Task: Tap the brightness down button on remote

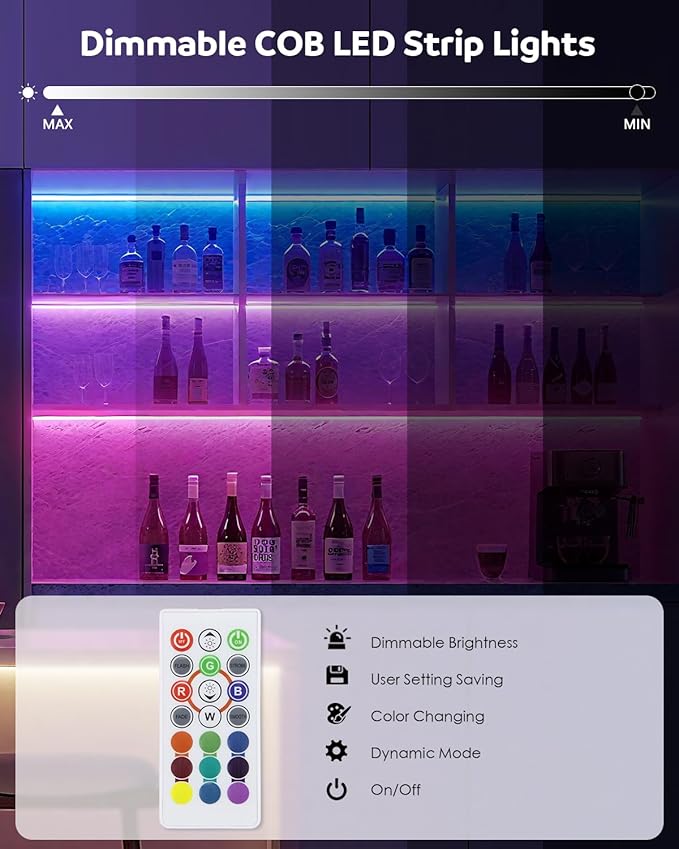Action: click(x=210, y=690)
